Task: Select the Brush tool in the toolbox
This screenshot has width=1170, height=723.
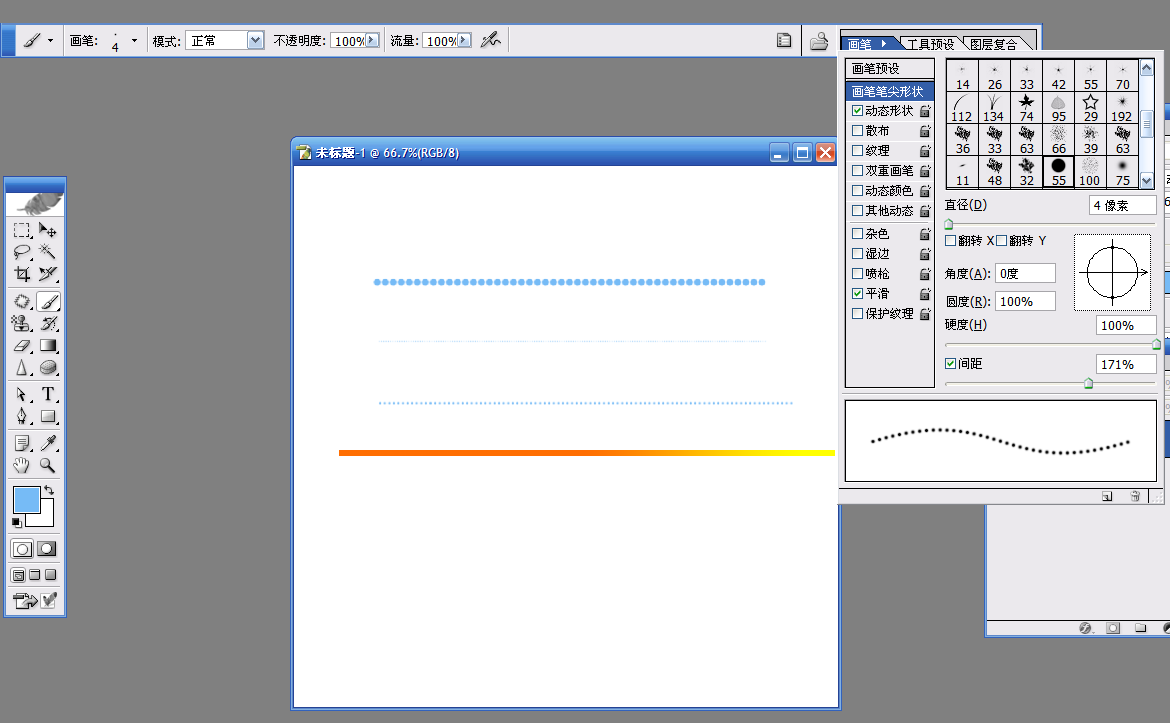Action: pyautogui.click(x=48, y=301)
